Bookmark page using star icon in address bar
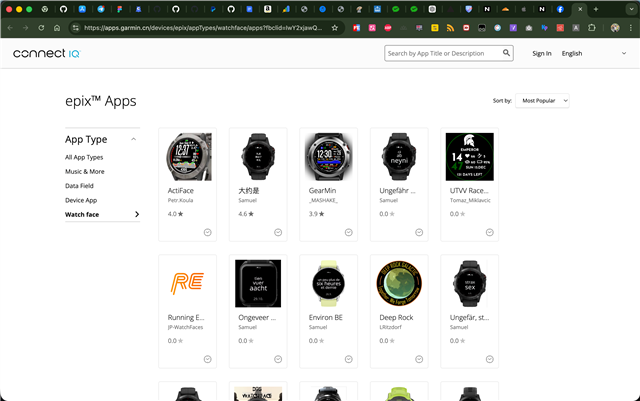The image size is (640, 401). click(334, 28)
